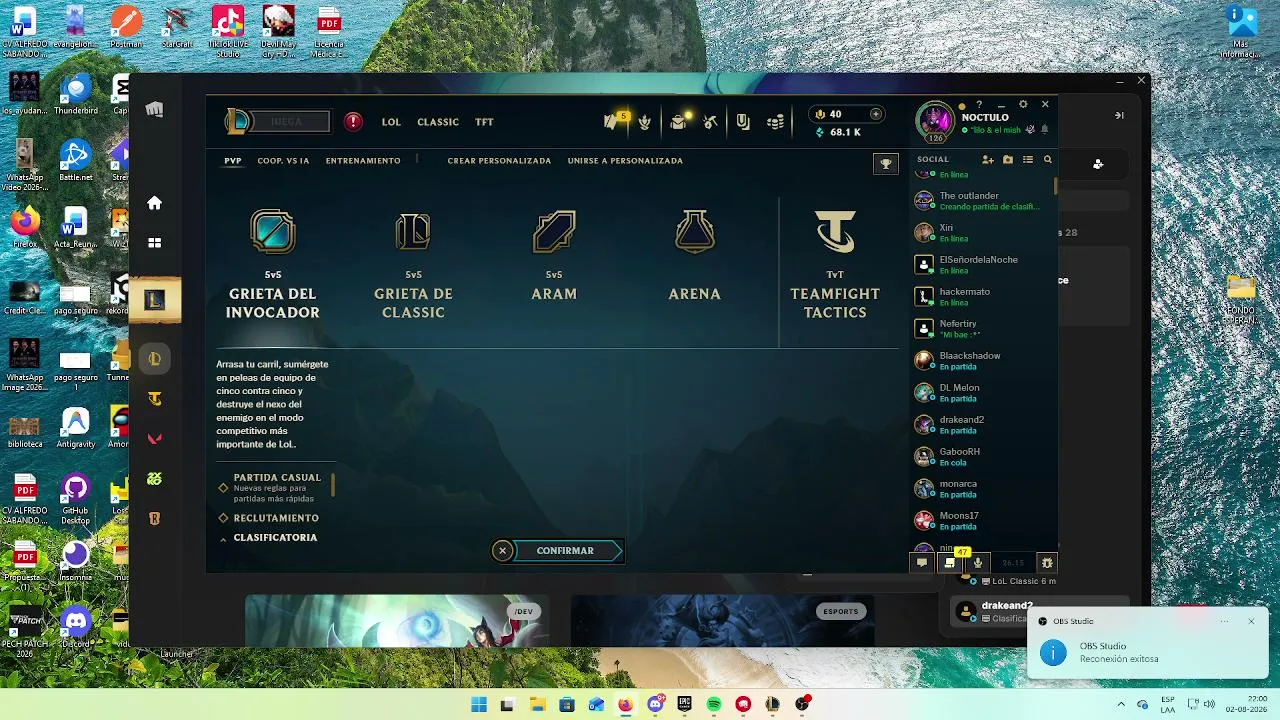This screenshot has height=720, width=1280.
Task: Open the loot crafting icon with badge 5
Action: (612, 122)
